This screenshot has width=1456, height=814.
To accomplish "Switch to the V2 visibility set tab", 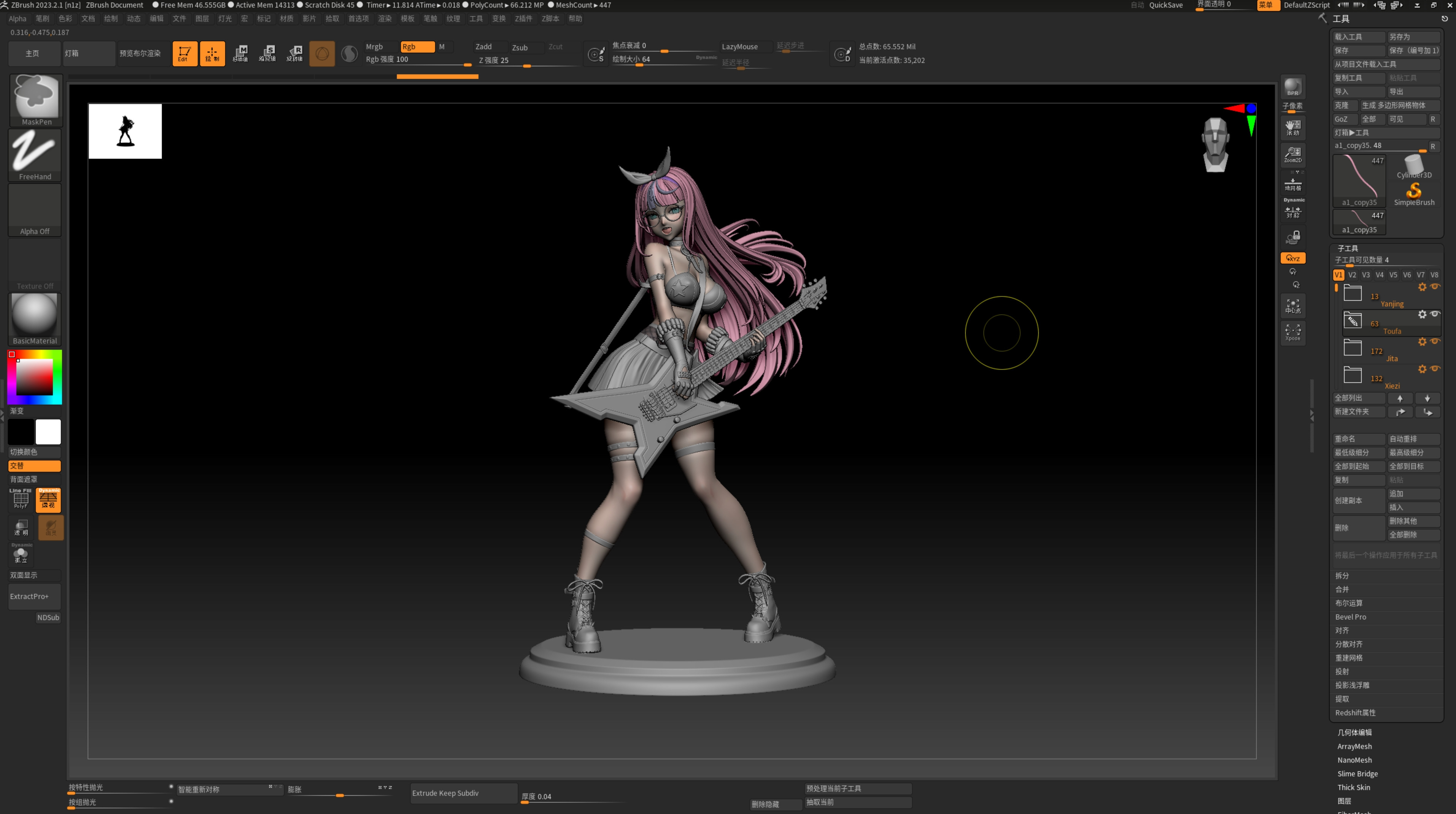I will (x=1352, y=275).
